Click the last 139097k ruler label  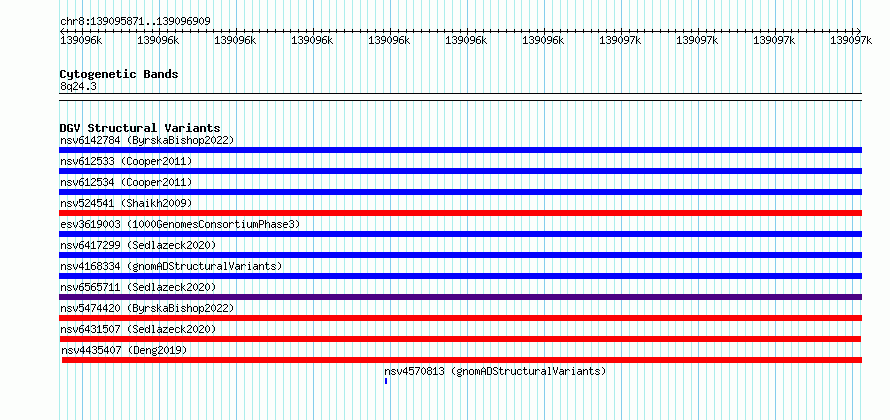850,40
